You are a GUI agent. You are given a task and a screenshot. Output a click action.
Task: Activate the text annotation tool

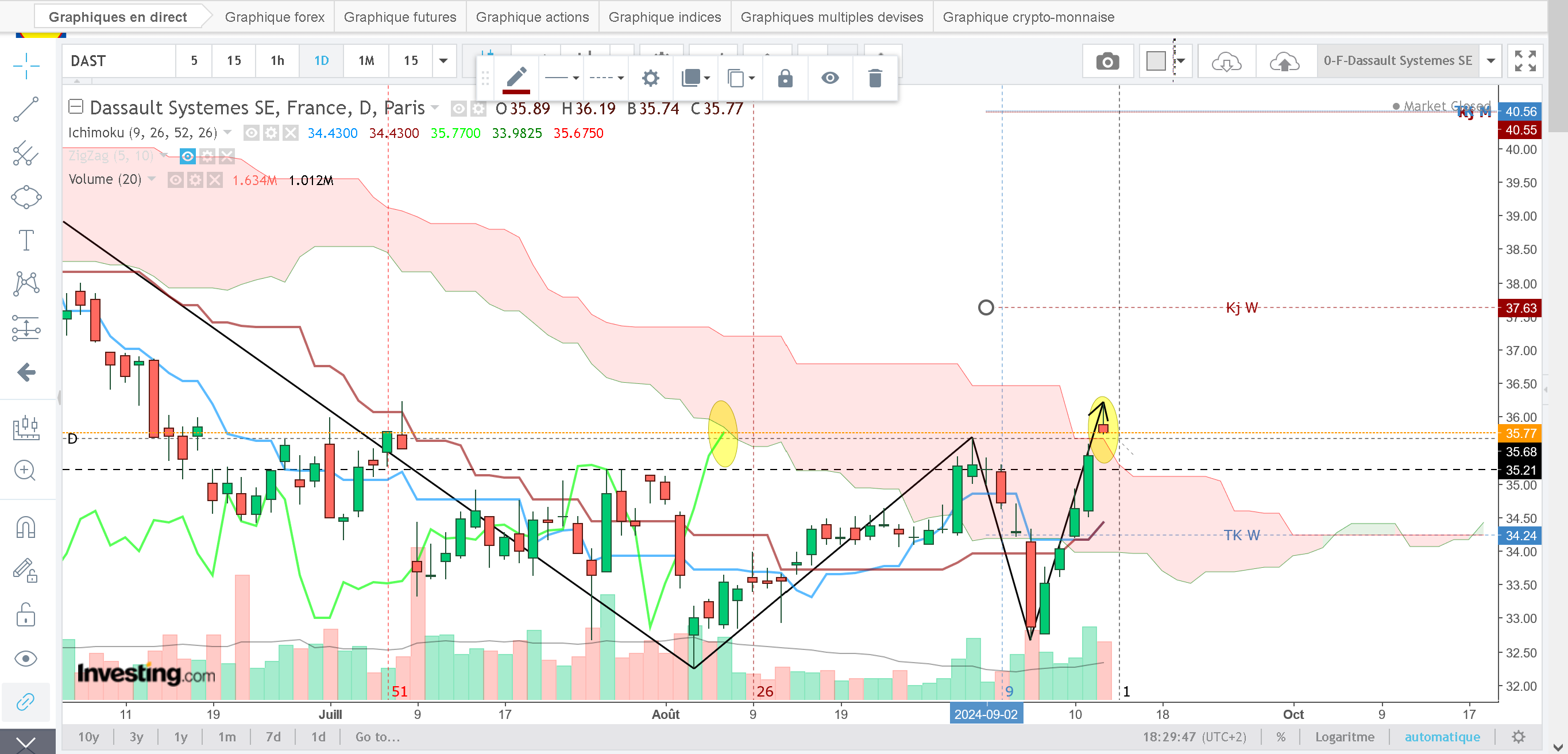coord(26,240)
